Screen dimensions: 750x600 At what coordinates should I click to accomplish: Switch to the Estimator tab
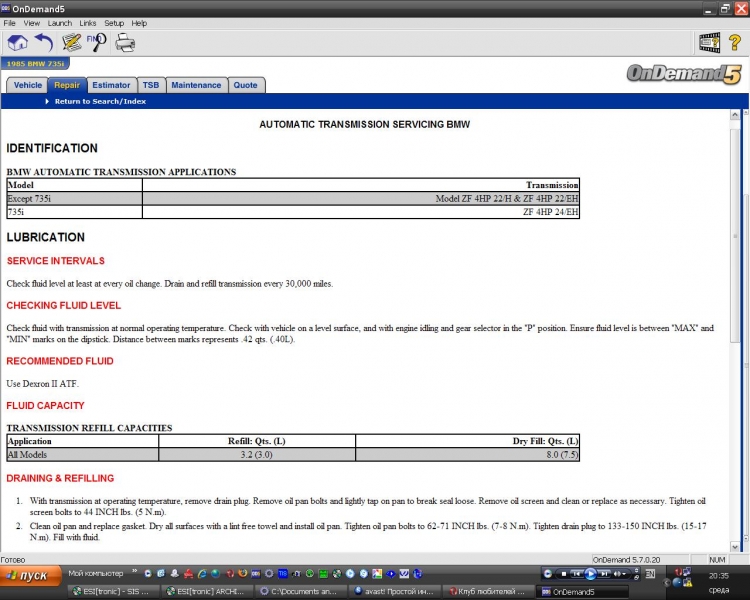111,85
